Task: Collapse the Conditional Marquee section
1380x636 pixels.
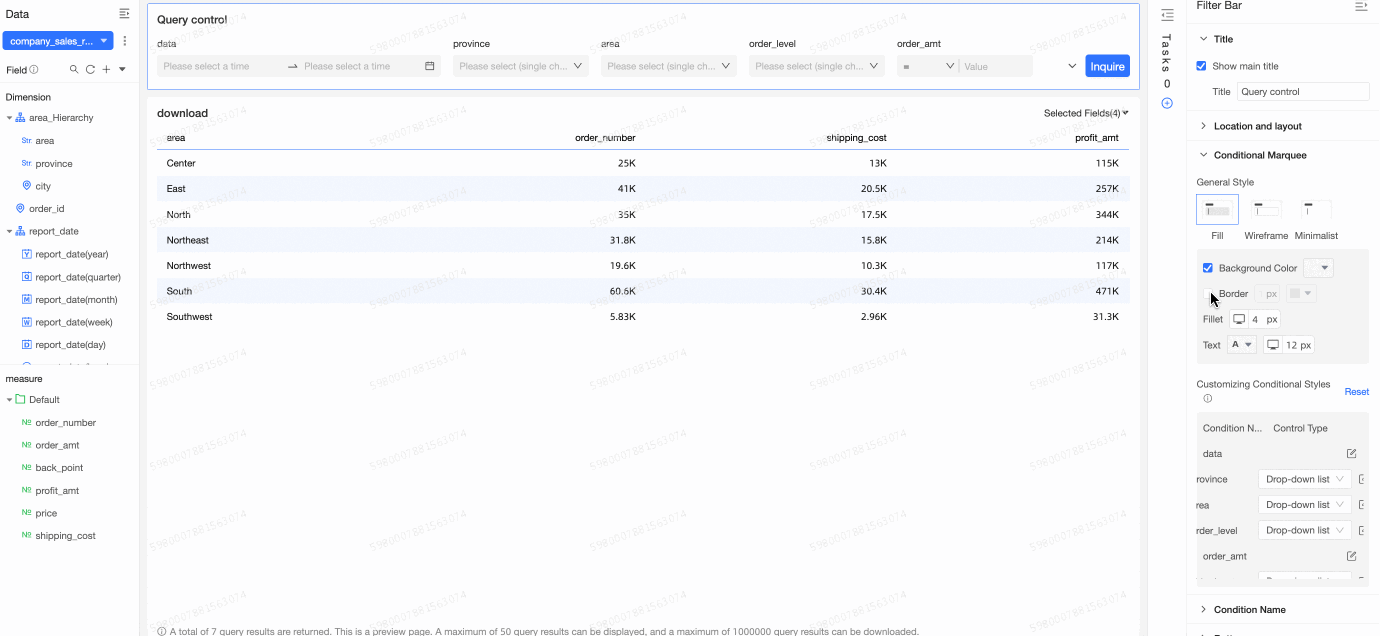Action: pyautogui.click(x=1203, y=155)
